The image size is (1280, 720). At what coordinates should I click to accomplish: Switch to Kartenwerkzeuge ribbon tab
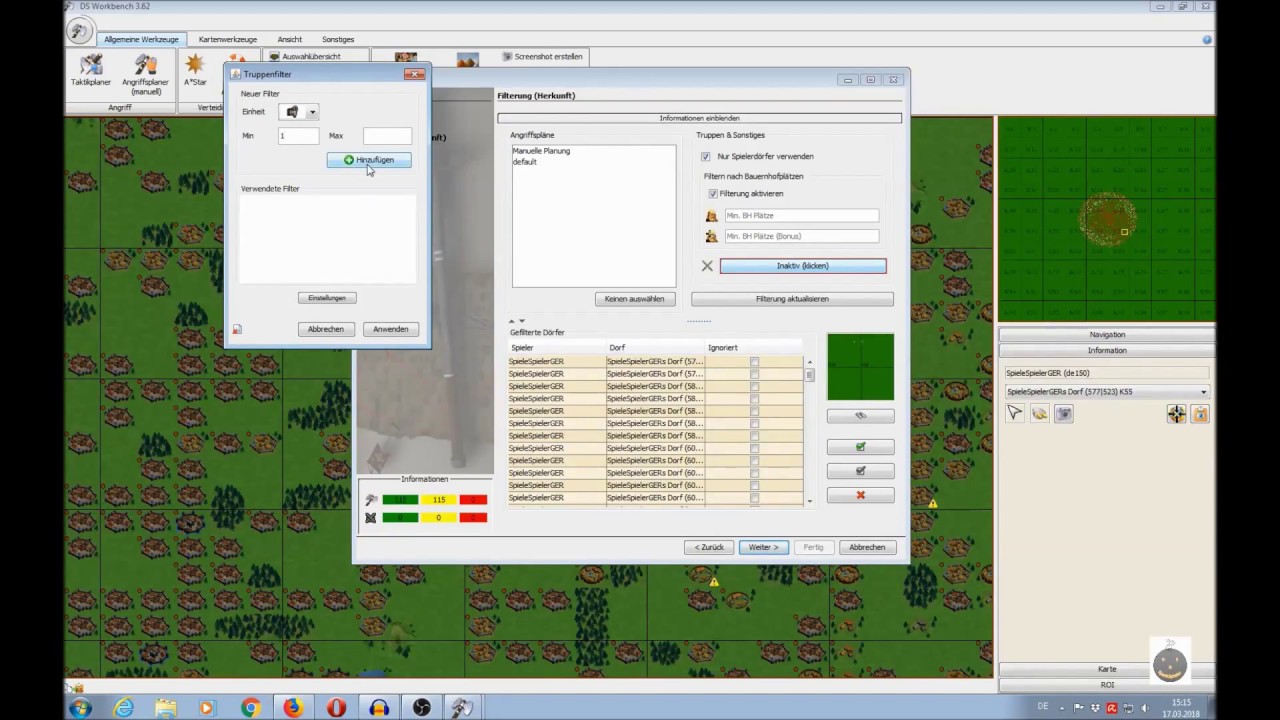pyautogui.click(x=228, y=39)
